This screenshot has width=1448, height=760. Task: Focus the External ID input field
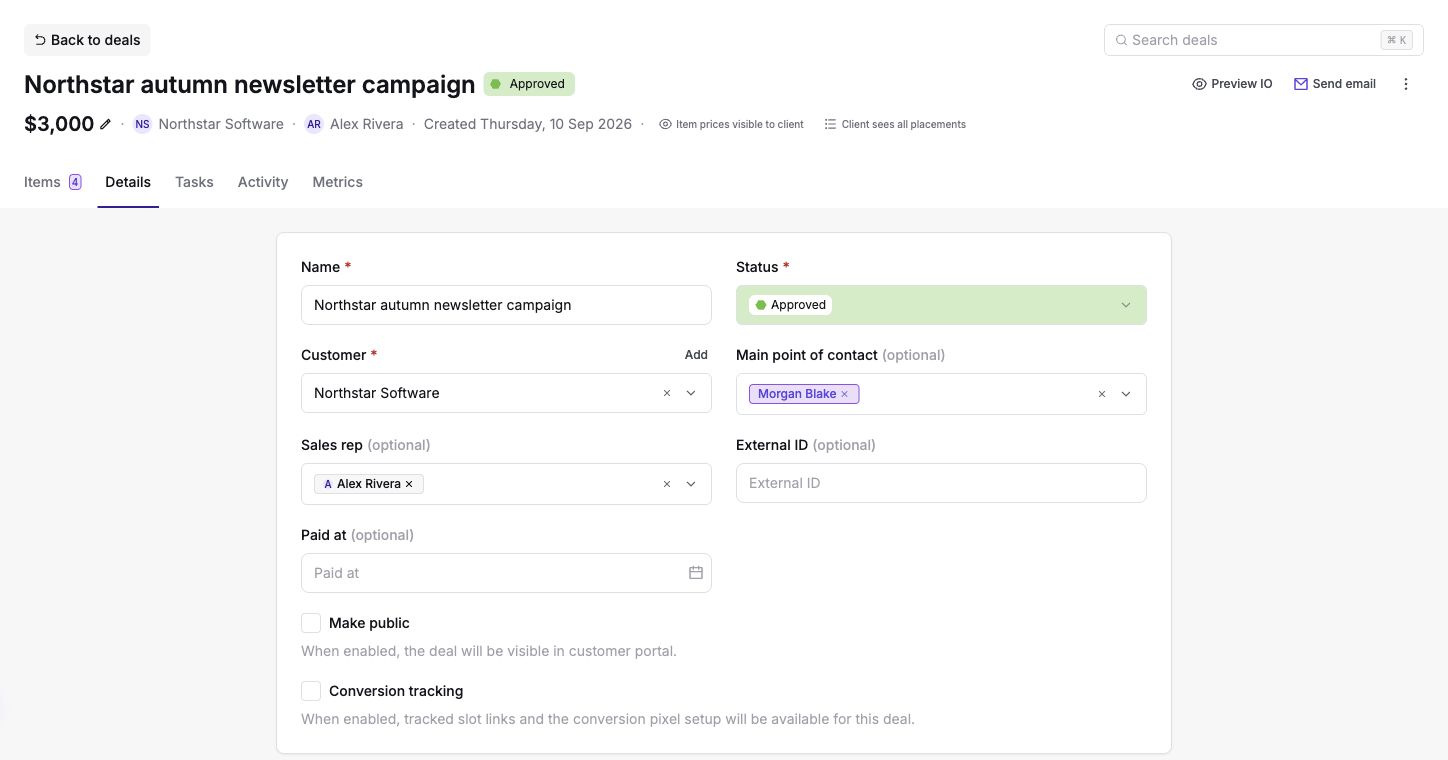[941, 483]
